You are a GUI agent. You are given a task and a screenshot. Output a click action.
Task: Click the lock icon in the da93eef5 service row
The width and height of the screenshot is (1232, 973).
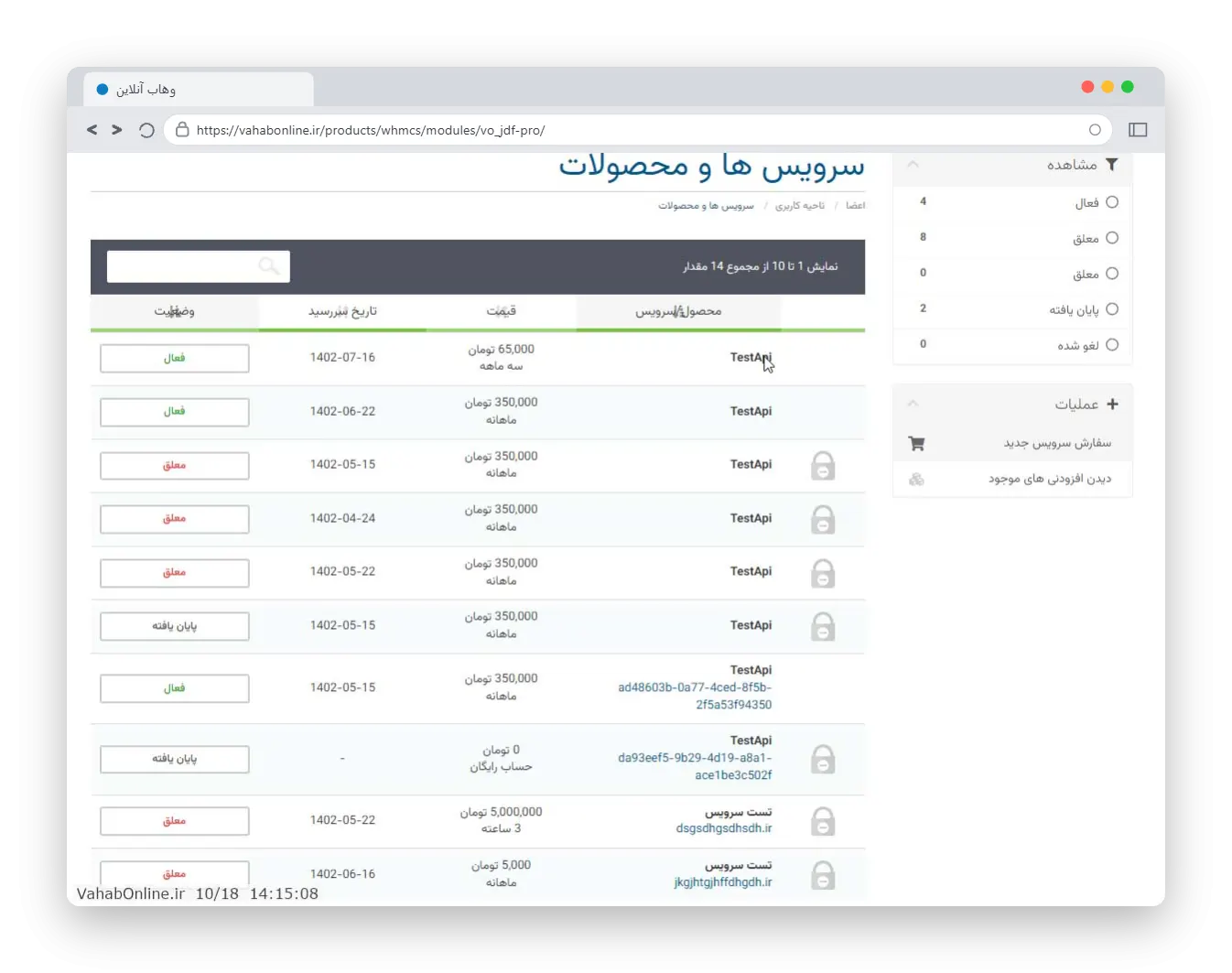[823, 759]
